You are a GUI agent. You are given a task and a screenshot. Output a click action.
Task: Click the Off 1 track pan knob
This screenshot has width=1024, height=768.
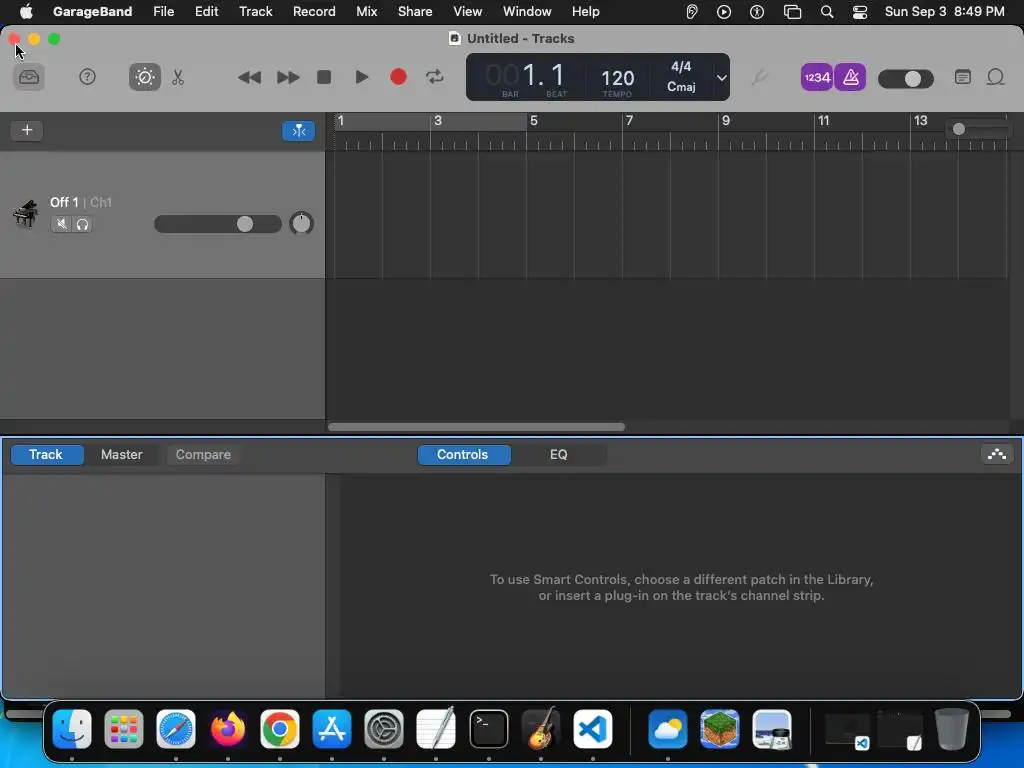301,223
